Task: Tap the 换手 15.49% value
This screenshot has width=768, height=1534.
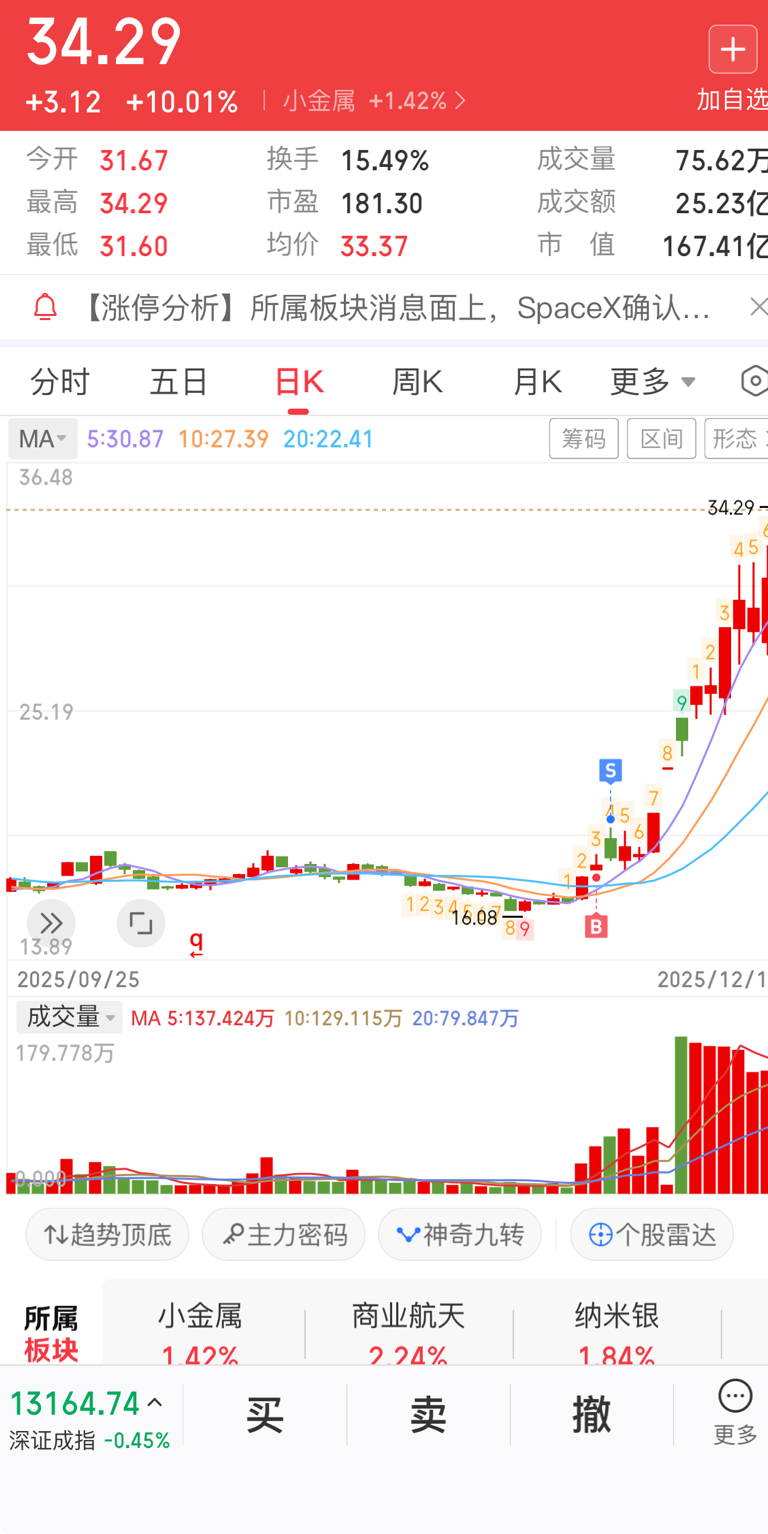Action: (x=385, y=160)
